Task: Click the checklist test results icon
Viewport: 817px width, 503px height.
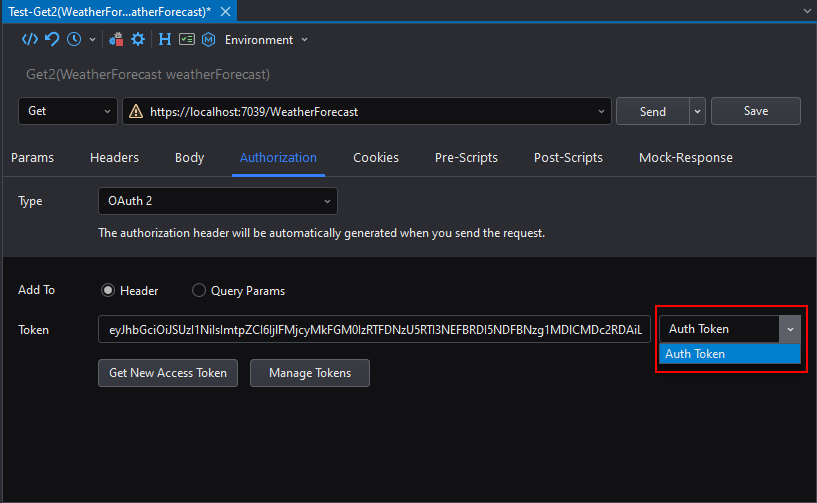Action: coord(187,40)
